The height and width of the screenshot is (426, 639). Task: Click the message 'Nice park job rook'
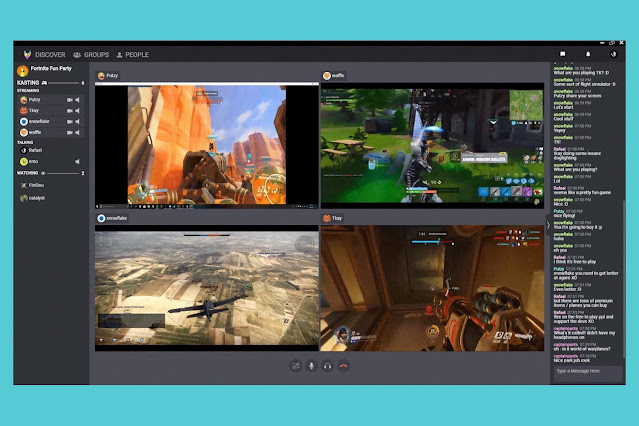click(x=571, y=360)
